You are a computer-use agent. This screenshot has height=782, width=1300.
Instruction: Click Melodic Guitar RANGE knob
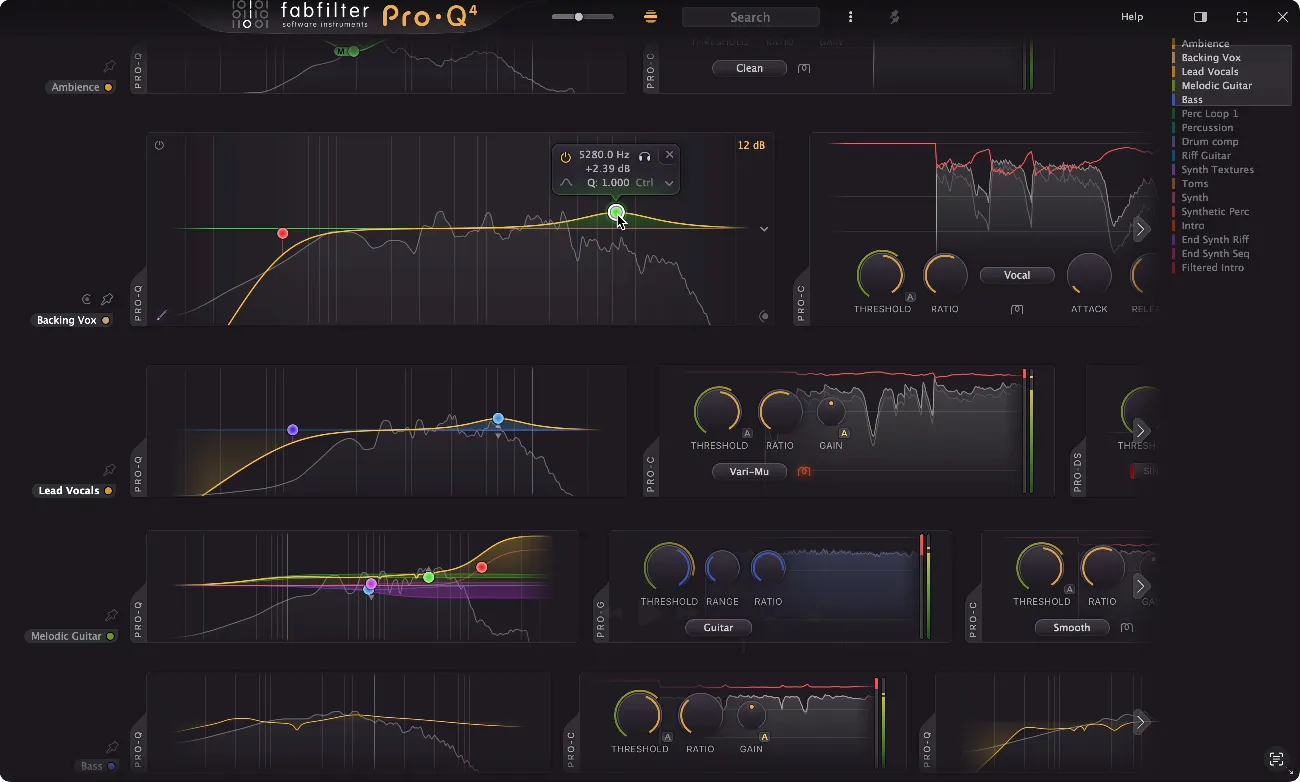pyautogui.click(x=722, y=568)
